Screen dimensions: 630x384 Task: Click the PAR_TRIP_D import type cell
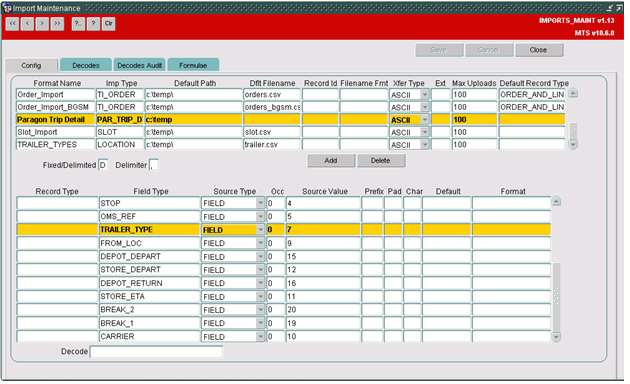pos(119,120)
